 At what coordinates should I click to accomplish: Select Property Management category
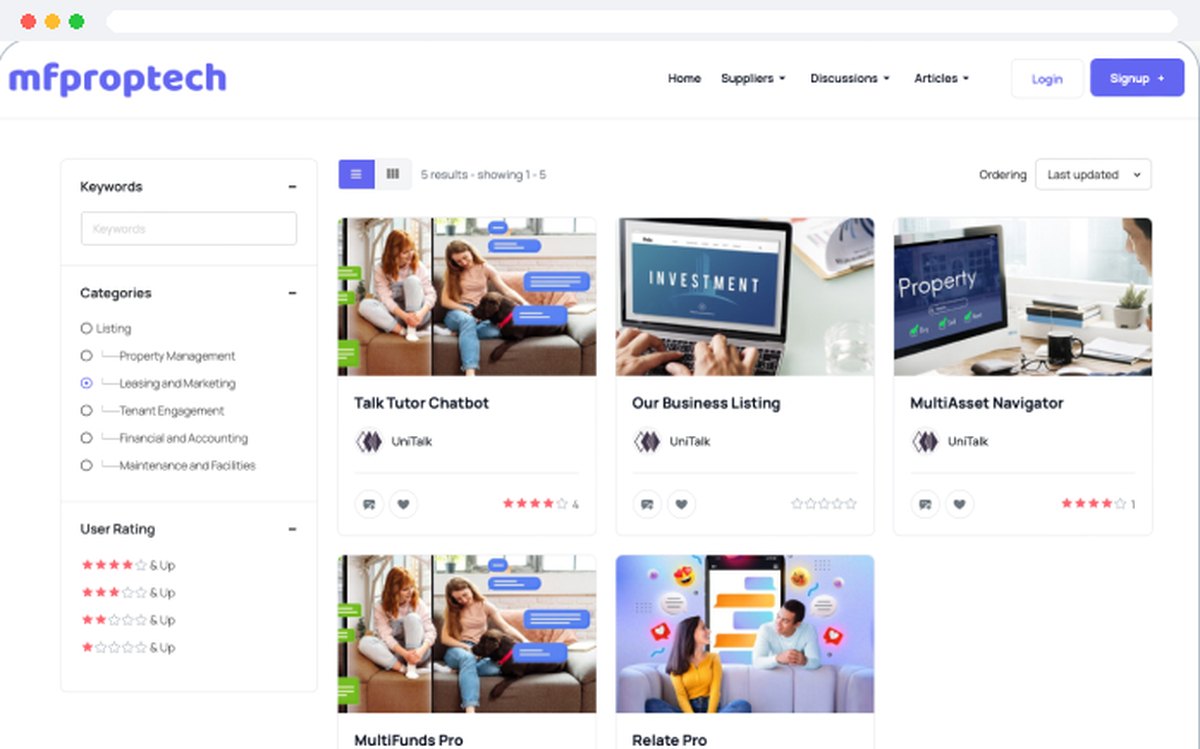click(x=86, y=356)
